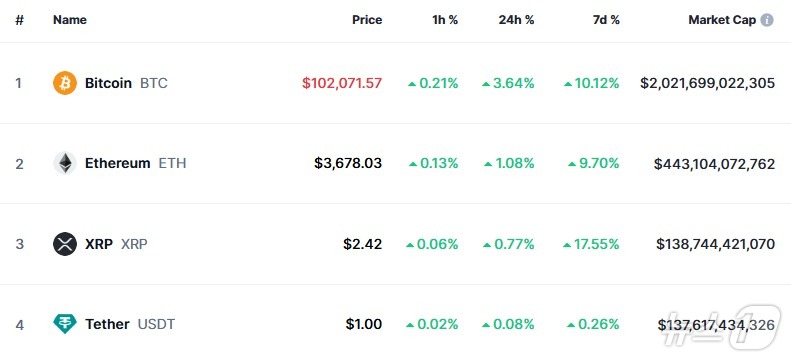The height and width of the screenshot is (362, 791).
Task: Click Bitcoin price $102,071.57
Action: (x=342, y=83)
